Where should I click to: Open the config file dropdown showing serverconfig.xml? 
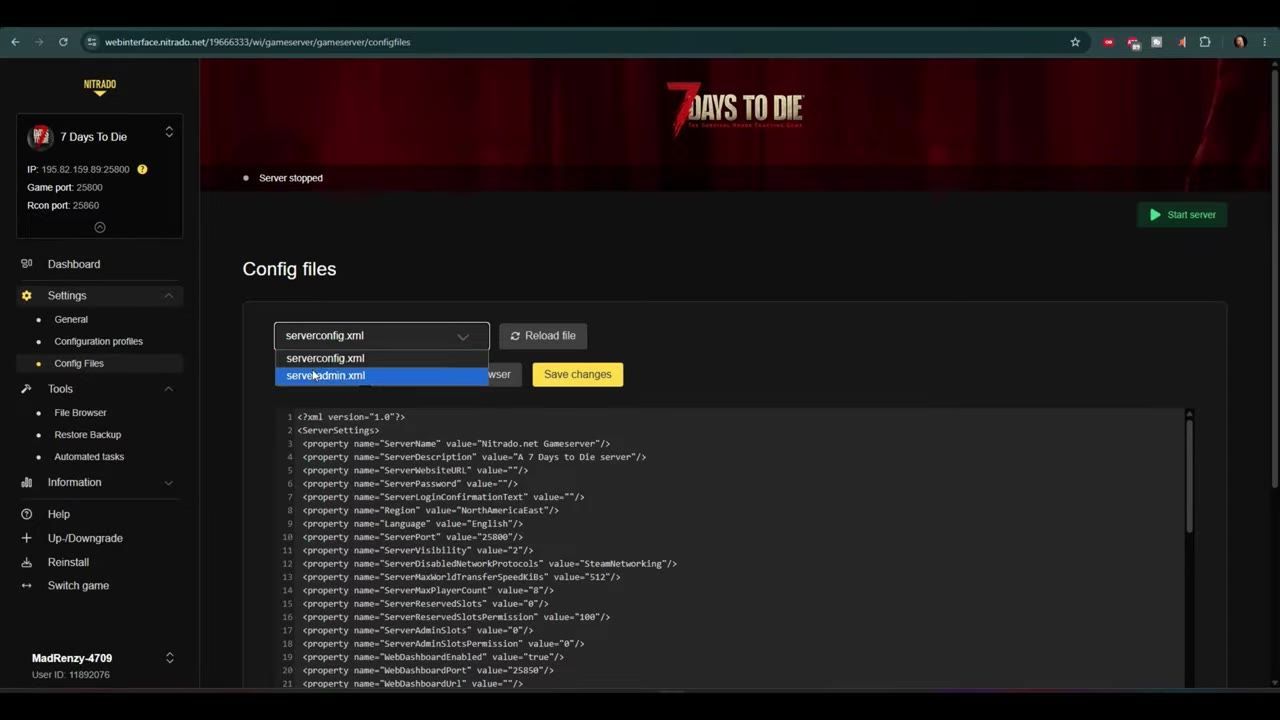pos(382,336)
